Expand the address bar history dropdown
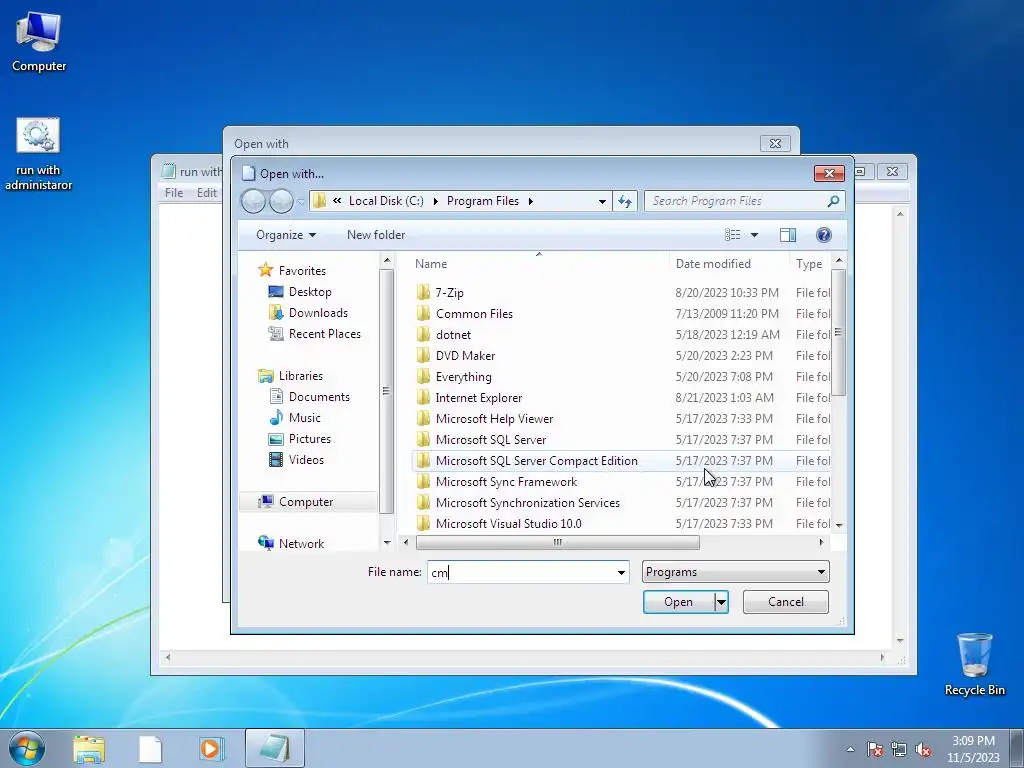The height and width of the screenshot is (768, 1024). 602,201
